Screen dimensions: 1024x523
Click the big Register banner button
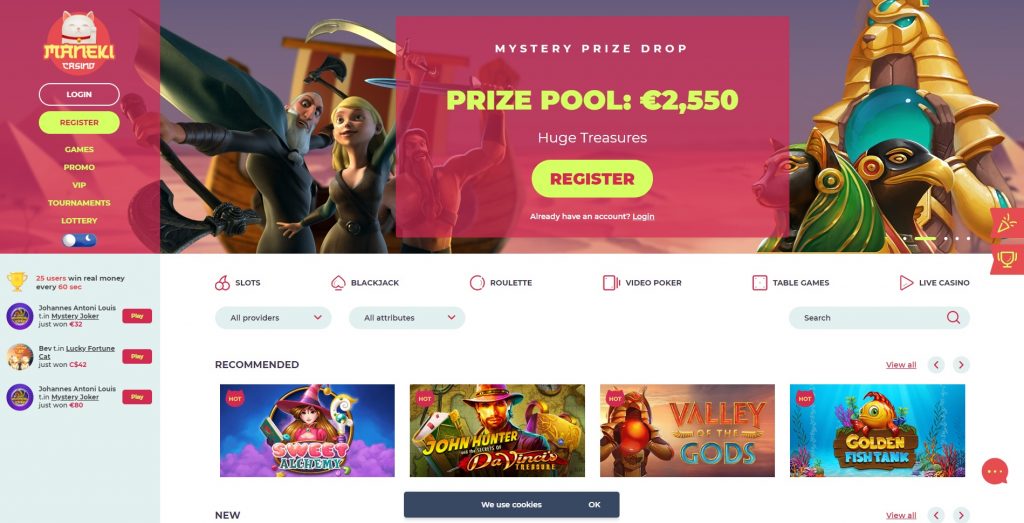click(x=592, y=179)
